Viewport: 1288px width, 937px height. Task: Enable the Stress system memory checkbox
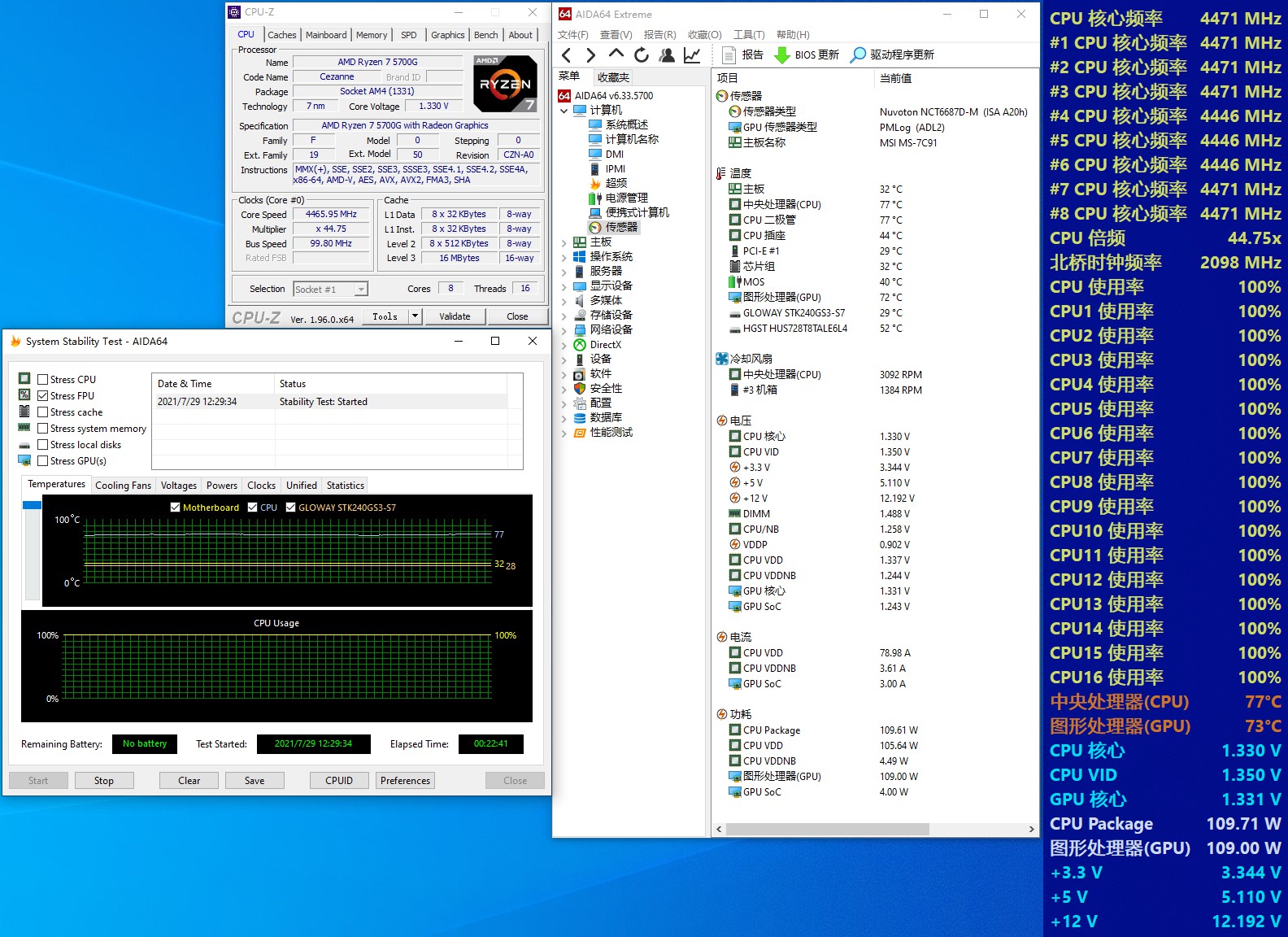[43, 429]
